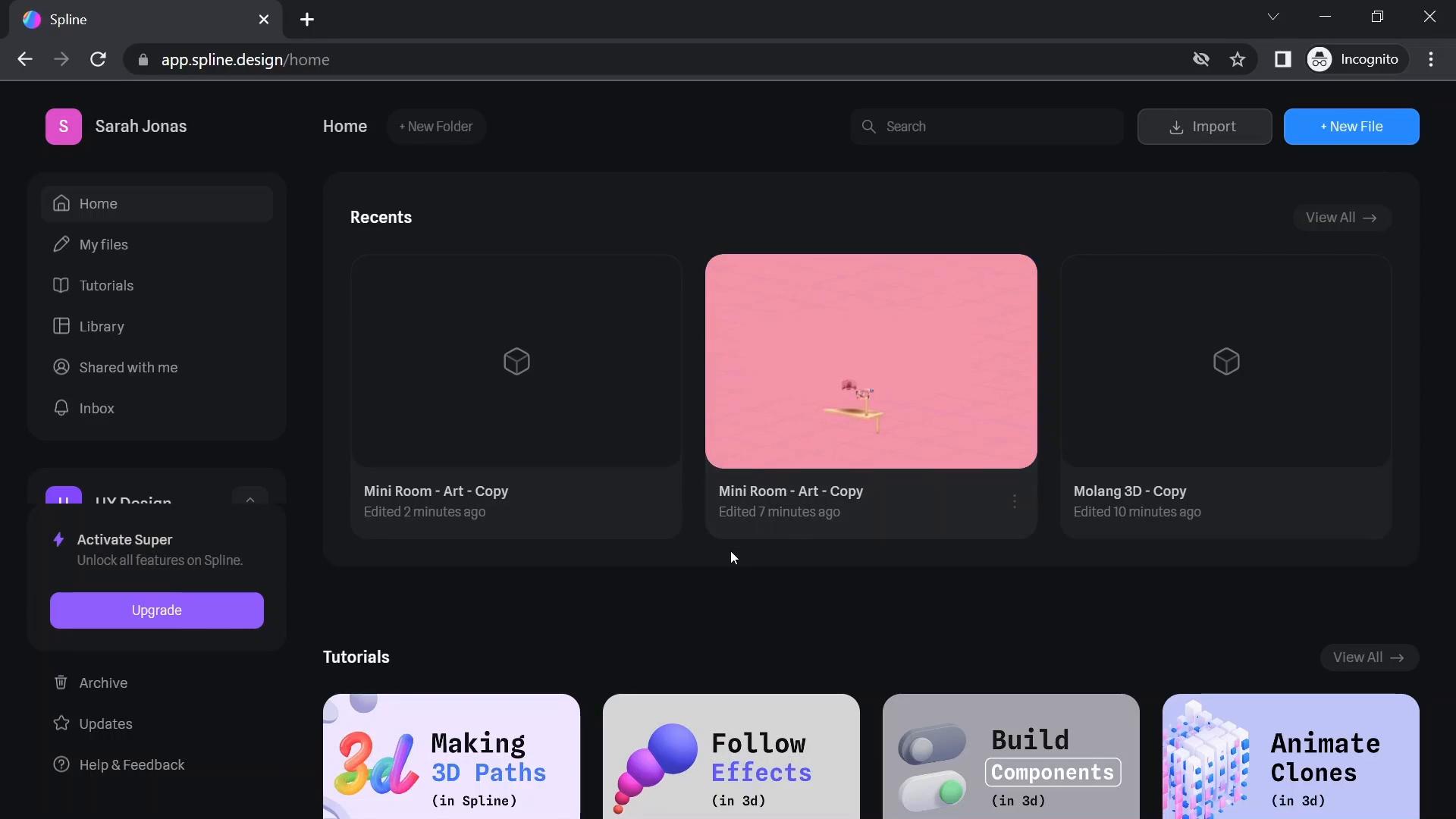Image resolution: width=1456 pixels, height=819 pixels.
Task: Enable incognito mode indicator toggle
Action: (1351, 59)
